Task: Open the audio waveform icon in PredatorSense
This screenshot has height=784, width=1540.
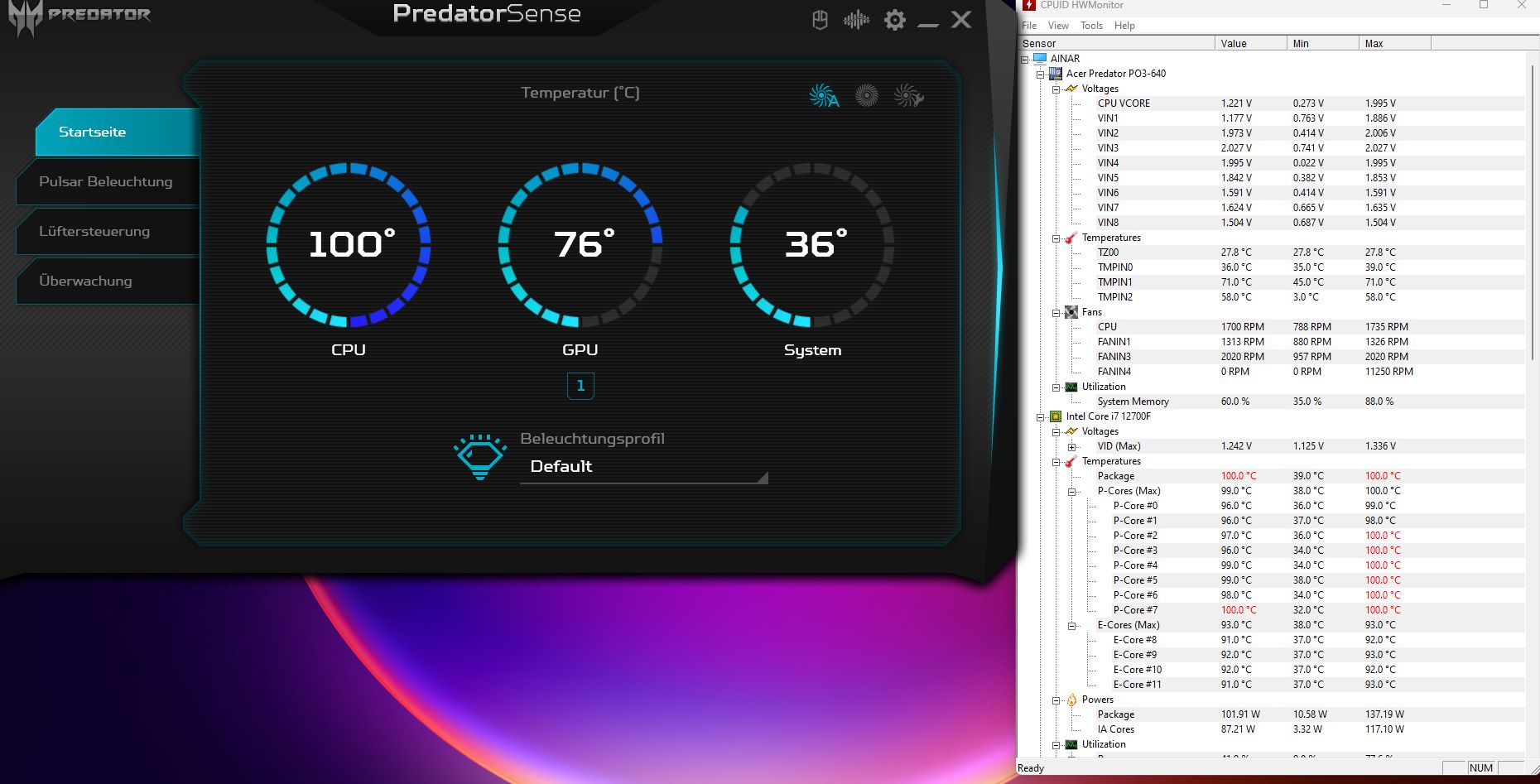Action: (x=856, y=19)
